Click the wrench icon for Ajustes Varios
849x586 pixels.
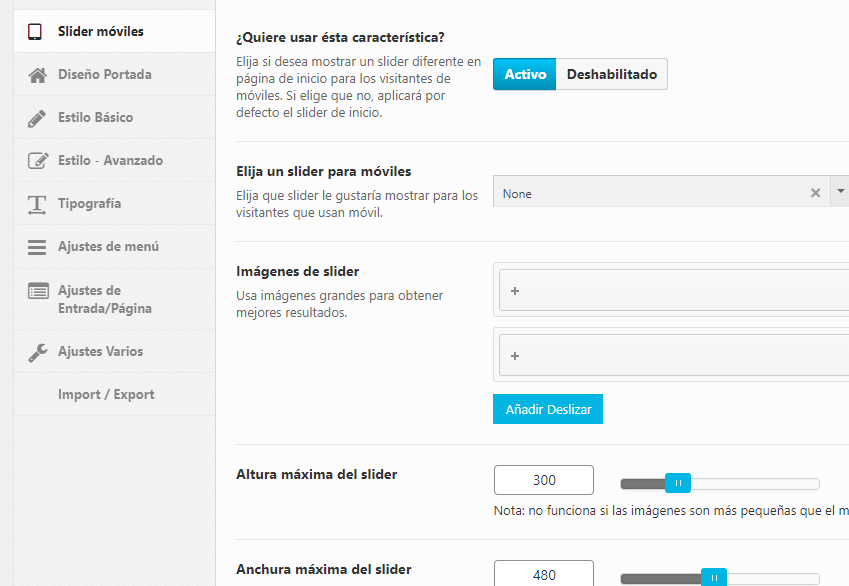pyautogui.click(x=37, y=353)
